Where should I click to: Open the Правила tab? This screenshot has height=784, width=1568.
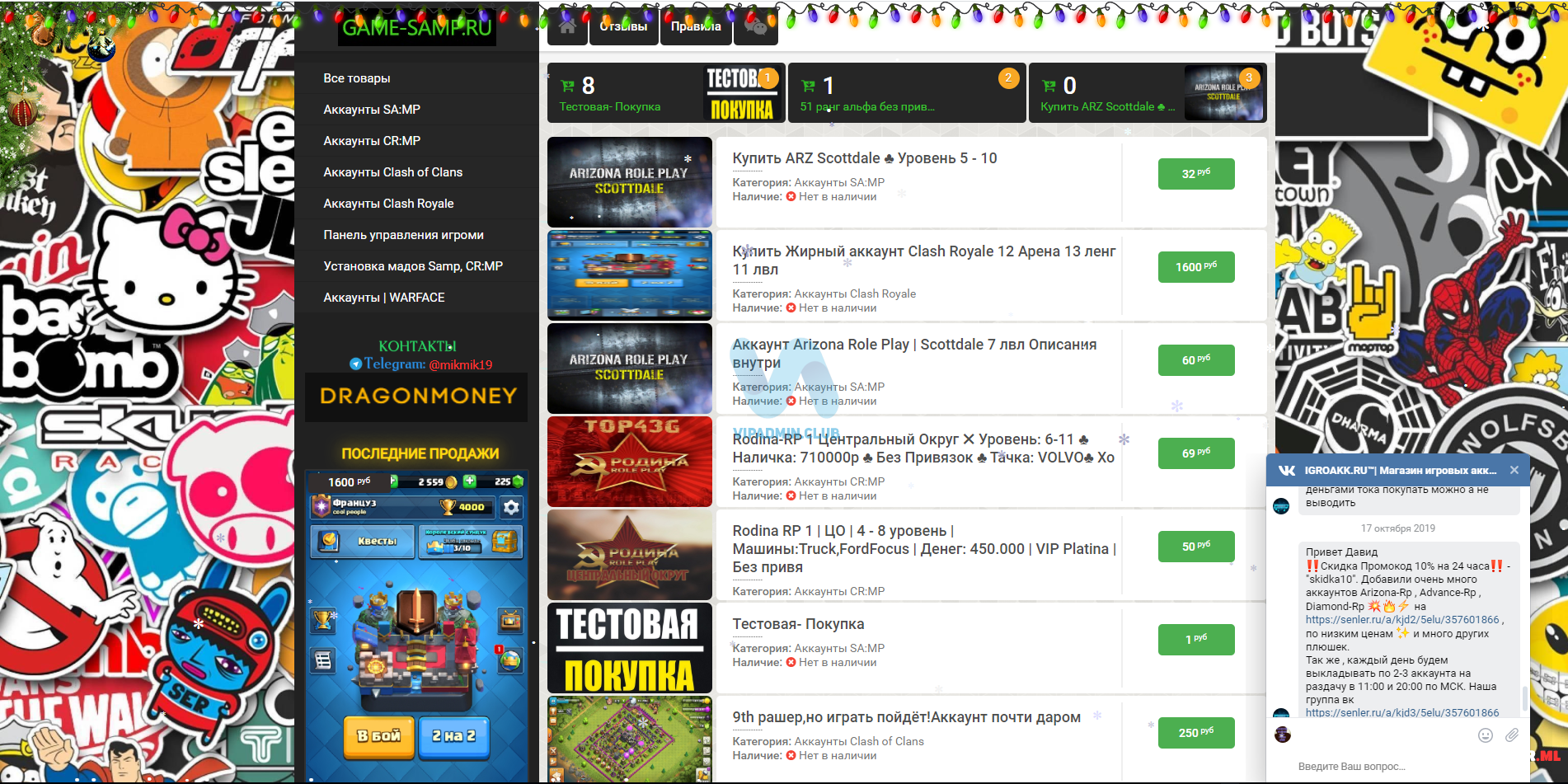click(x=696, y=26)
